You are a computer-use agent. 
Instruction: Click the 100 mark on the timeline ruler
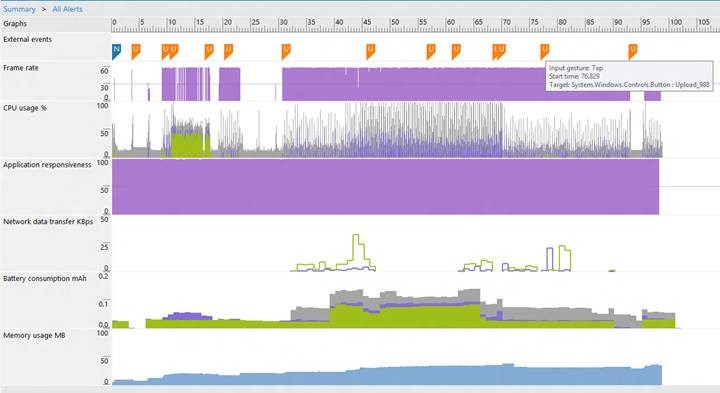point(676,22)
